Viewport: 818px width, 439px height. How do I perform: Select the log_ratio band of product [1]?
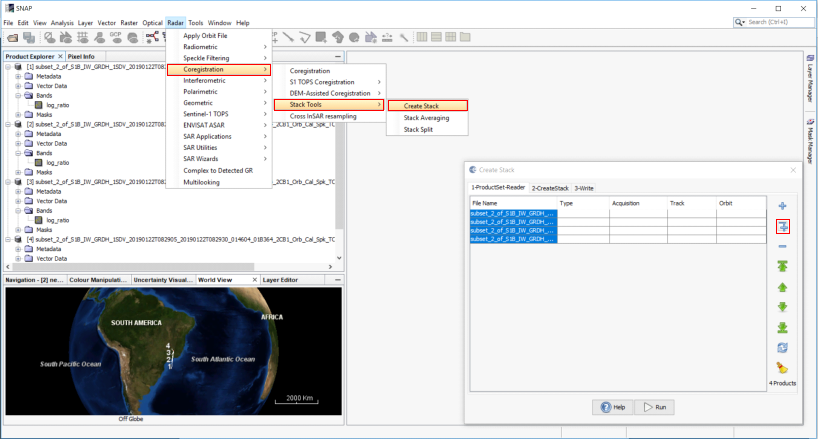tap(57, 105)
